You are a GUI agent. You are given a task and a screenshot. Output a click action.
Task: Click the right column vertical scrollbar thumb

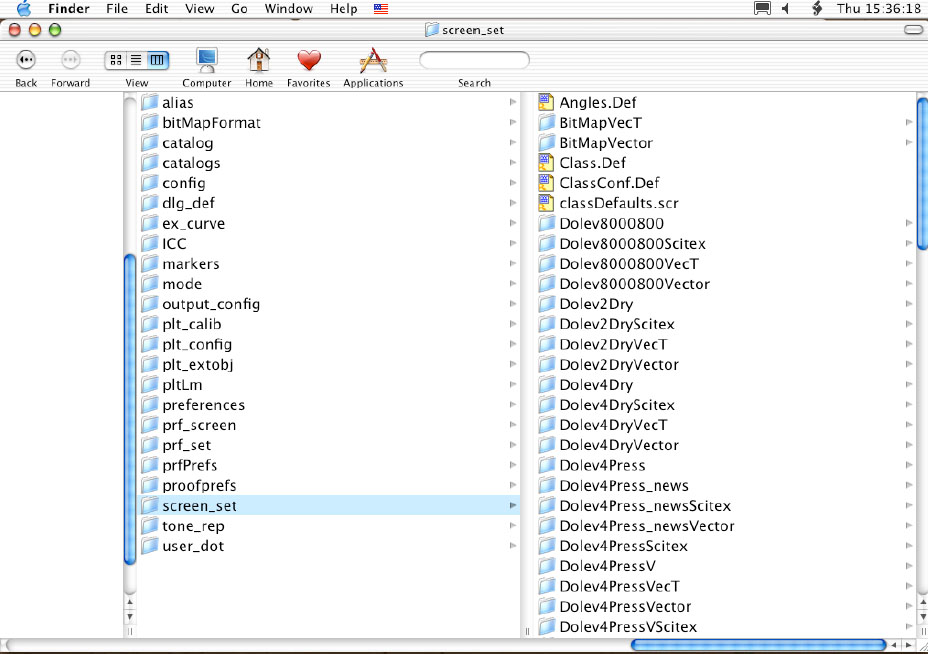[x=922, y=173]
